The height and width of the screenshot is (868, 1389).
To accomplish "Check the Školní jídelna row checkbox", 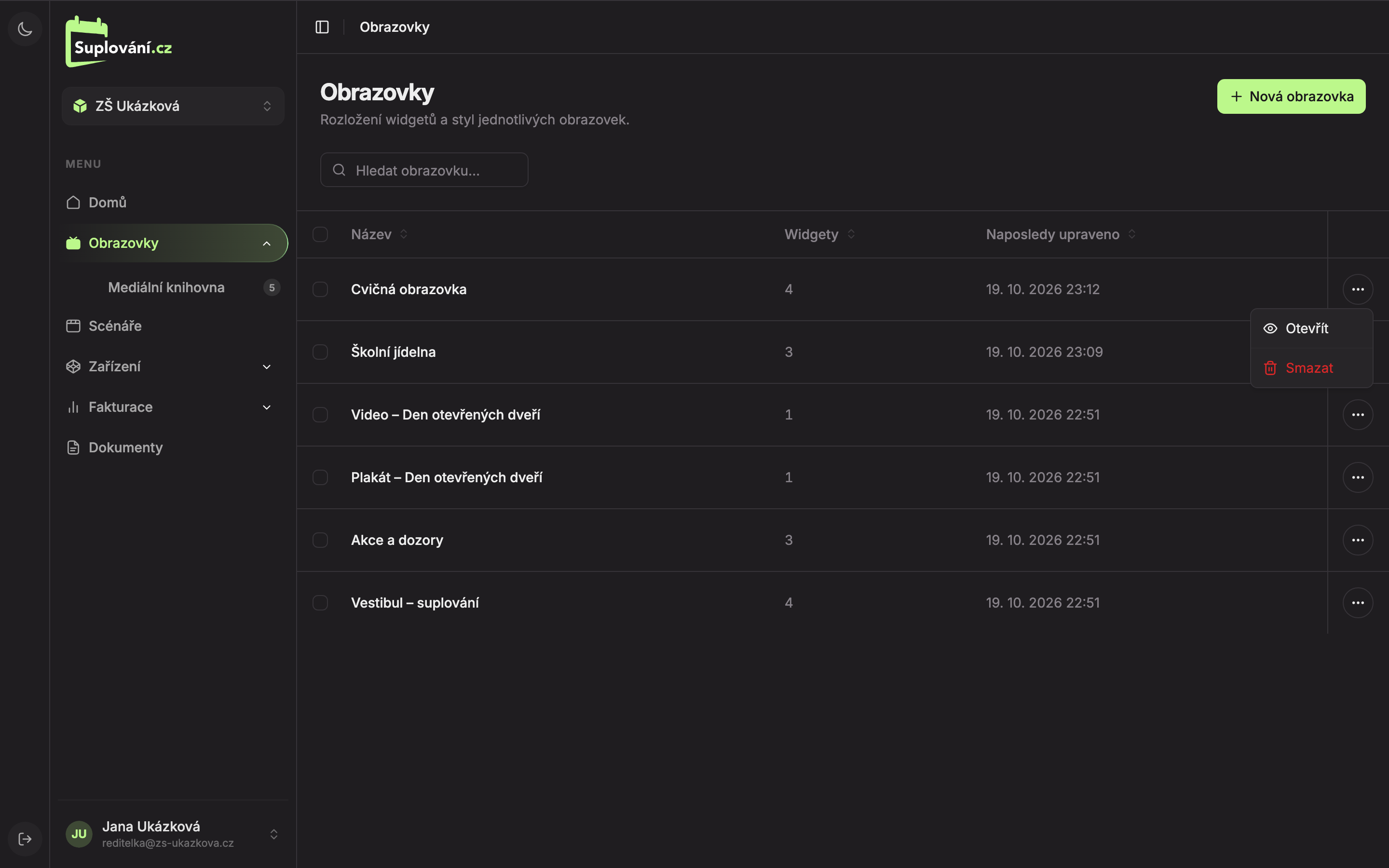I will click(x=320, y=352).
